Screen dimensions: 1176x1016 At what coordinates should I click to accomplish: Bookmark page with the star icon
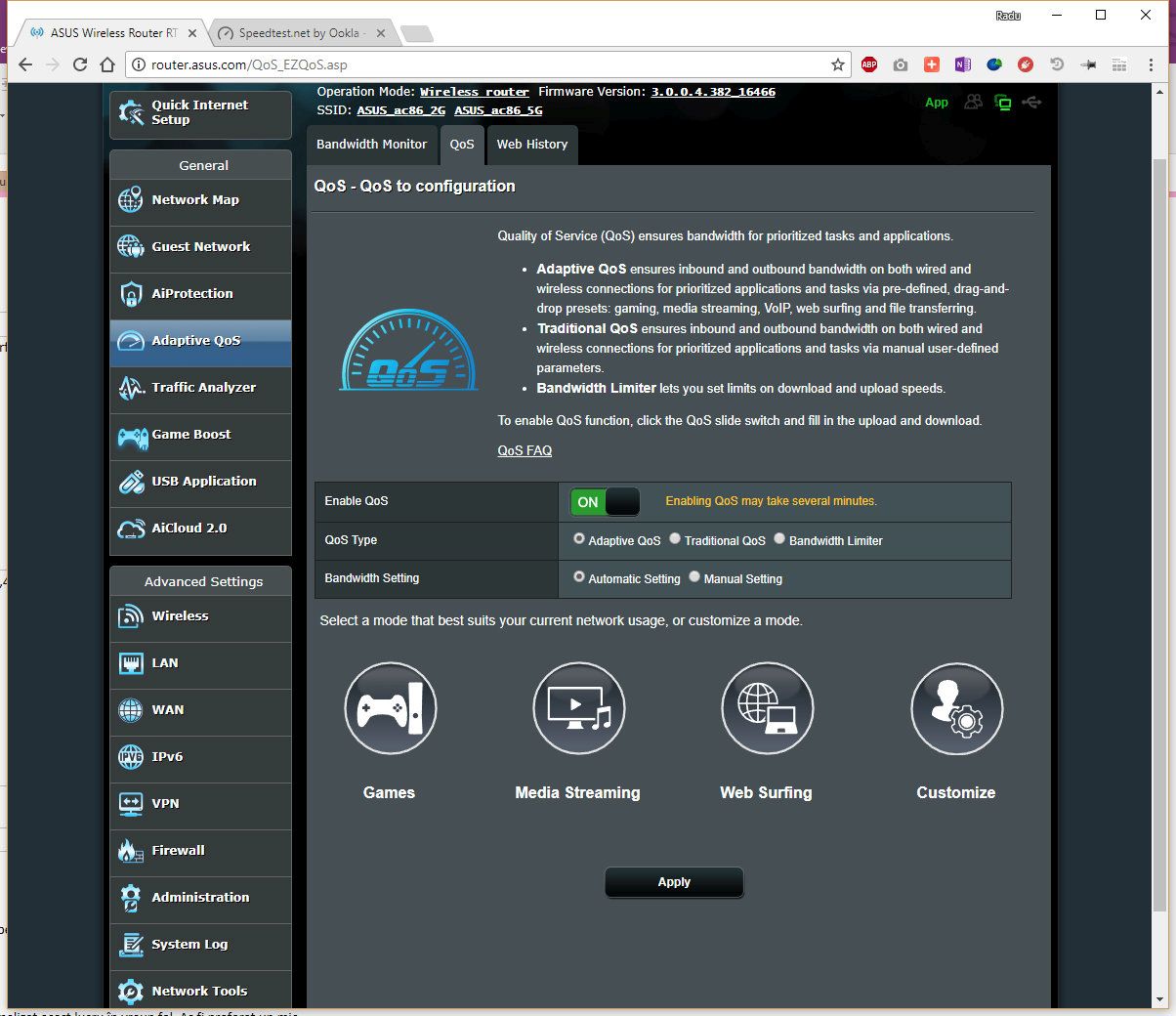click(838, 64)
